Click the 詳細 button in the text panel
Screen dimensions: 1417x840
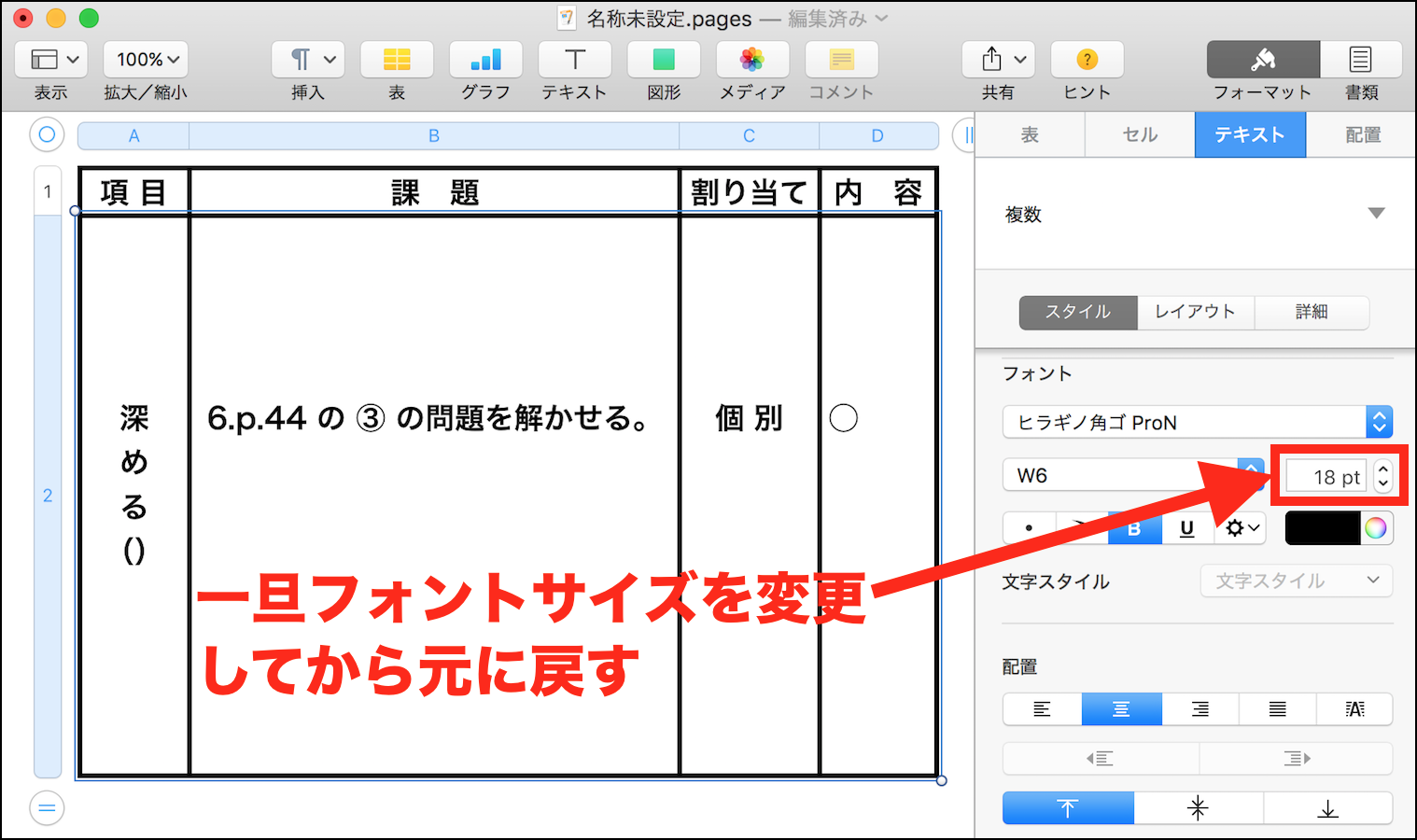1312,312
